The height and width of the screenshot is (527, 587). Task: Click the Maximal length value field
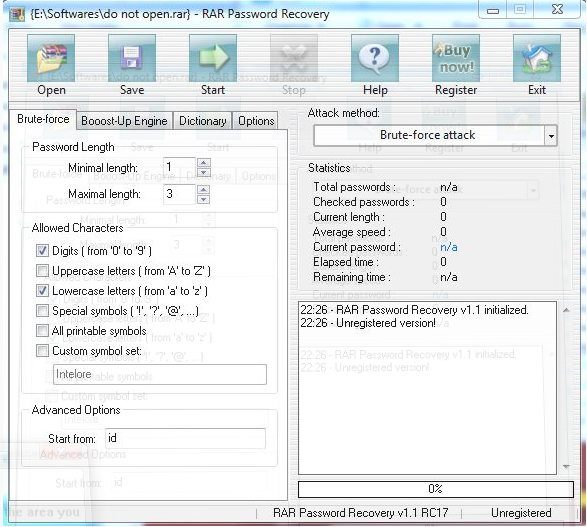pos(179,194)
